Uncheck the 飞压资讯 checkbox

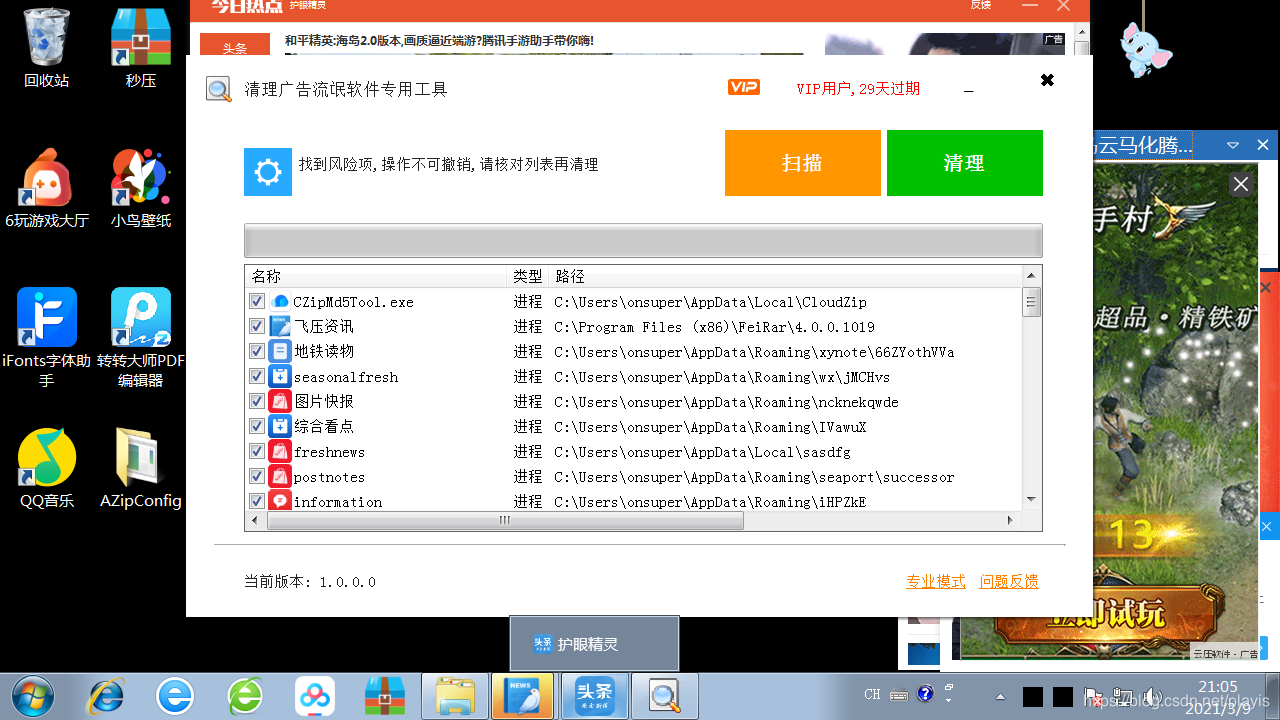tap(256, 326)
